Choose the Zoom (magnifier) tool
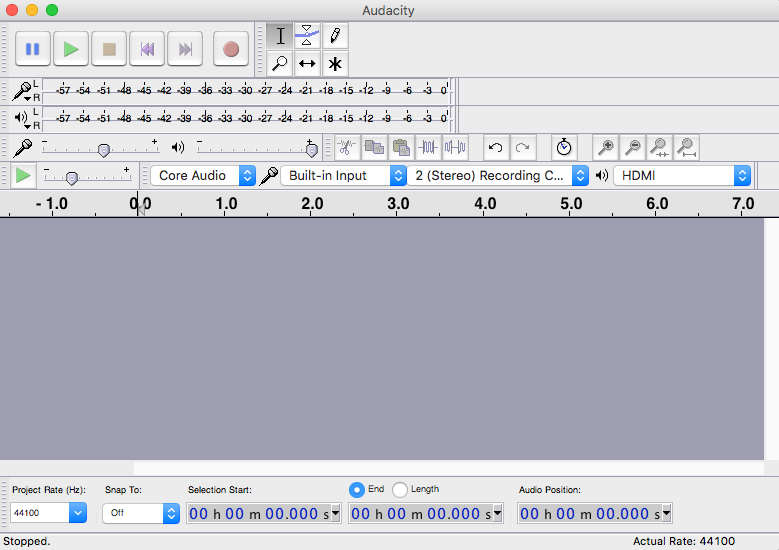The height and width of the screenshot is (550, 779). tap(280, 64)
